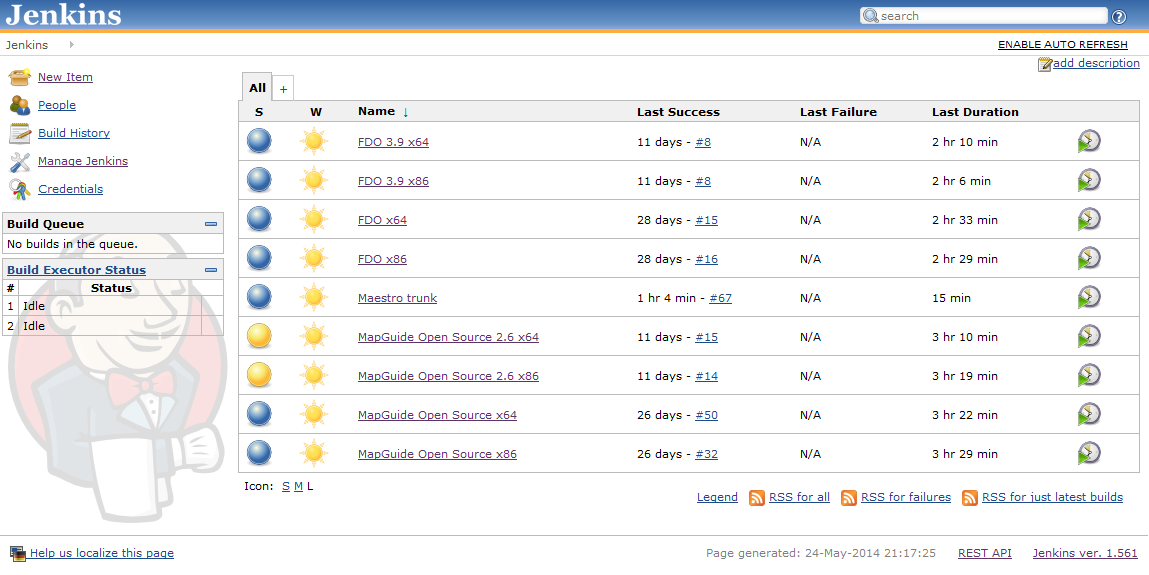Screen dimensions: 1149x575
Task: Switch icon size to S
Action: point(286,486)
